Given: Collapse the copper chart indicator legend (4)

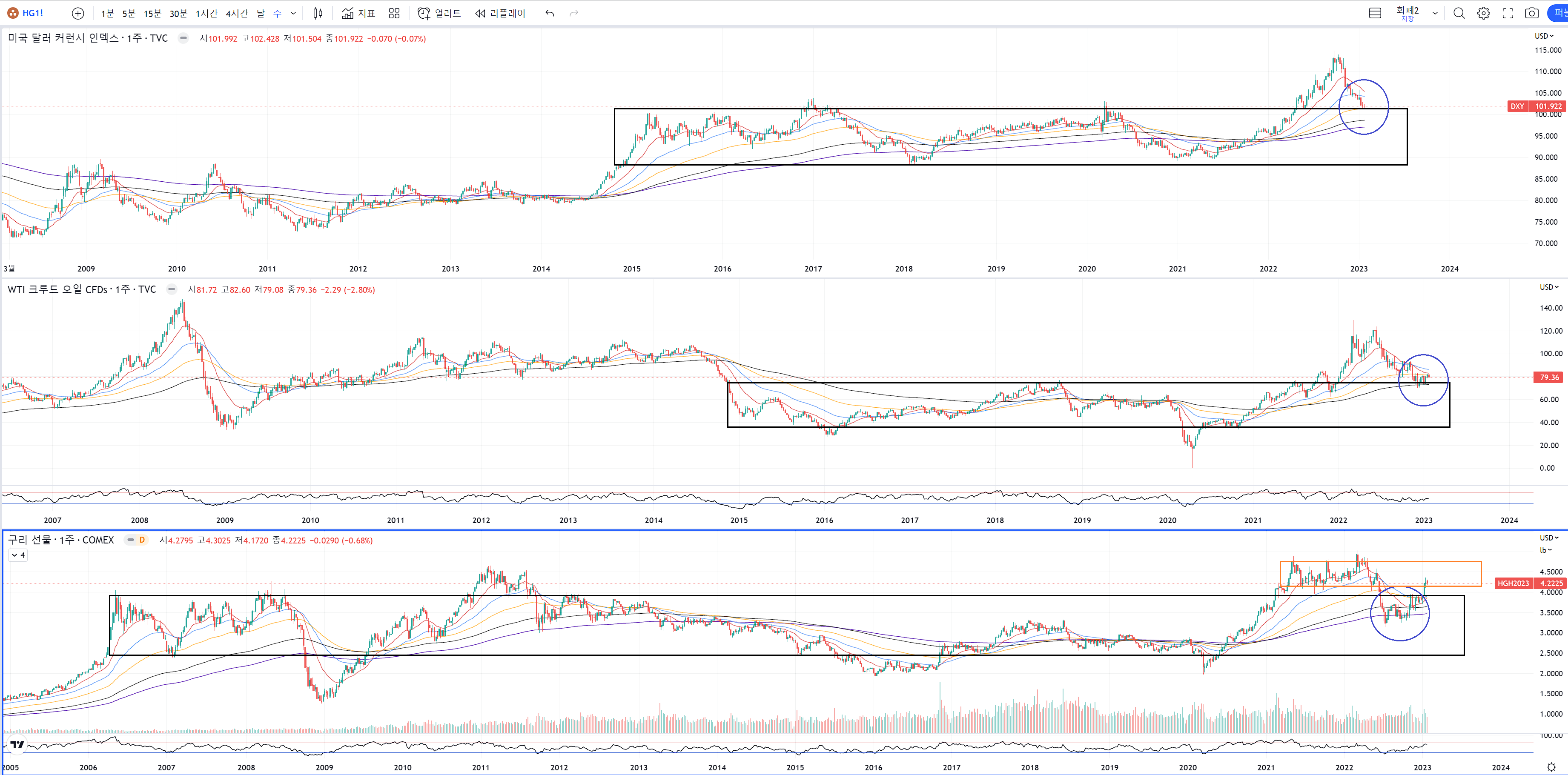Looking at the screenshot, I should click(17, 555).
